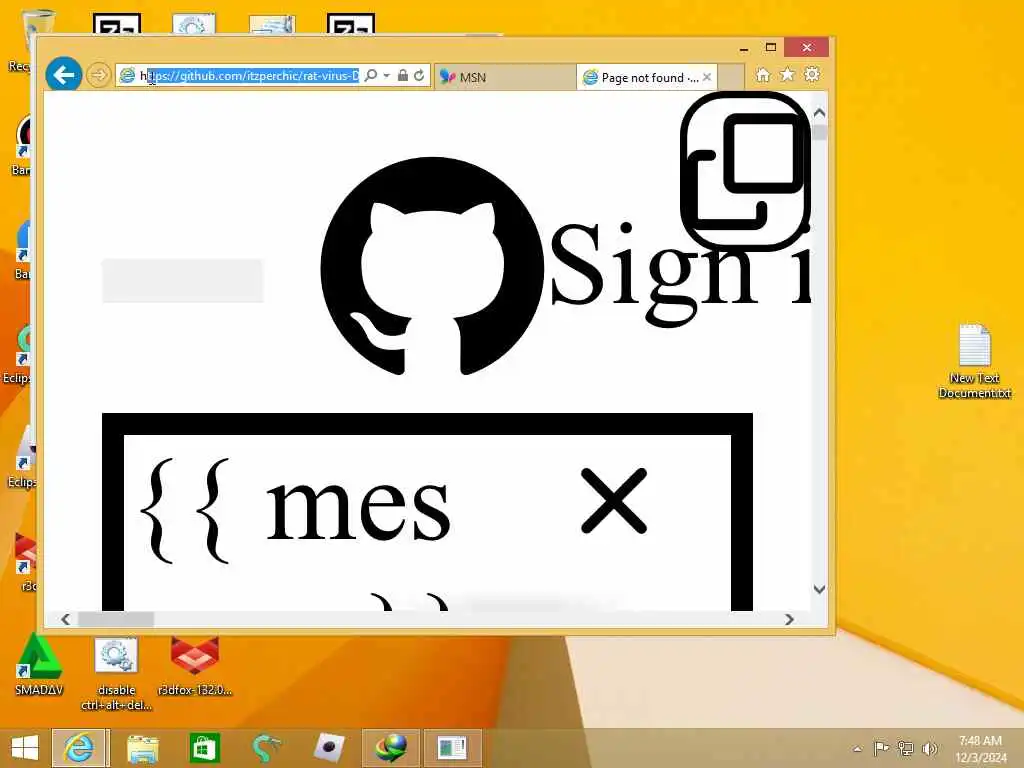Click the green snake taskbar icon
Viewport: 1024px width, 768px height.
pyautogui.click(x=266, y=748)
